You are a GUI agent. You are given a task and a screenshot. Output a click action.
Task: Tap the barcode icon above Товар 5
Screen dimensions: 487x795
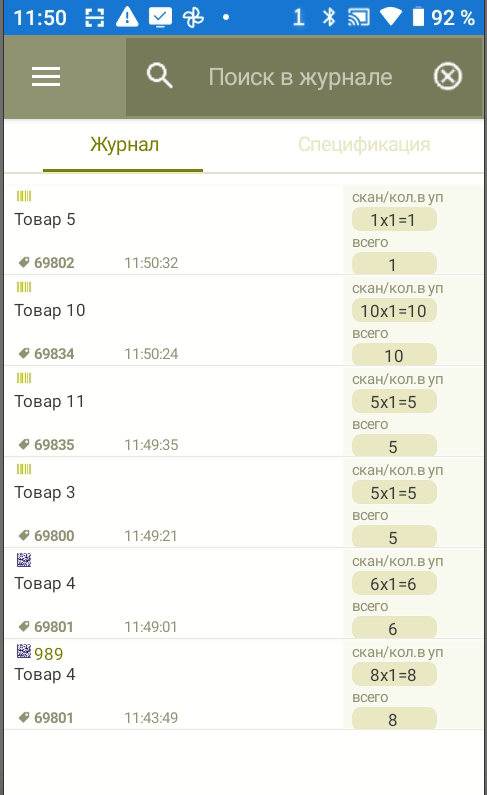(x=24, y=196)
